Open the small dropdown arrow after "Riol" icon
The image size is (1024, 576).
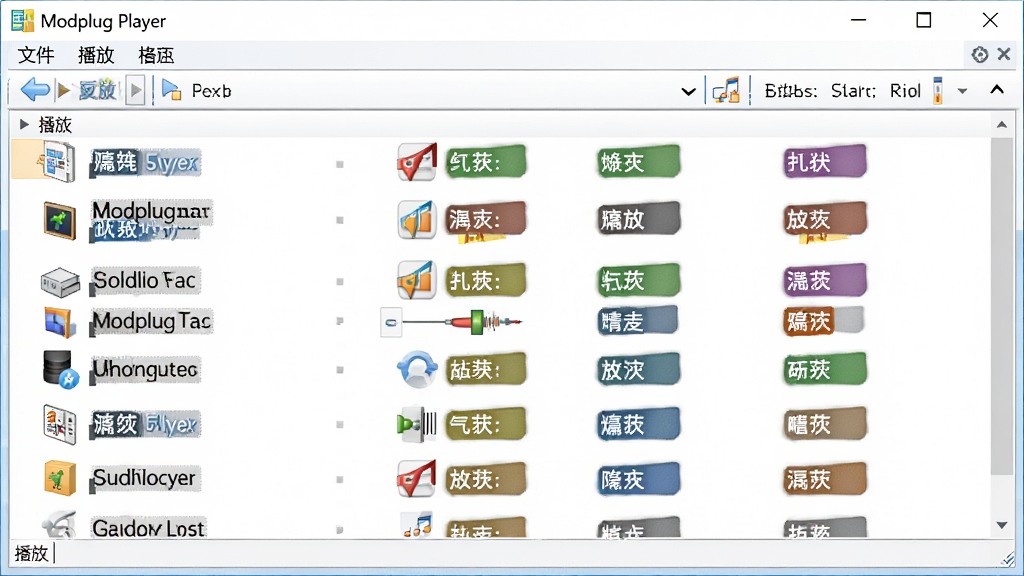click(962, 91)
